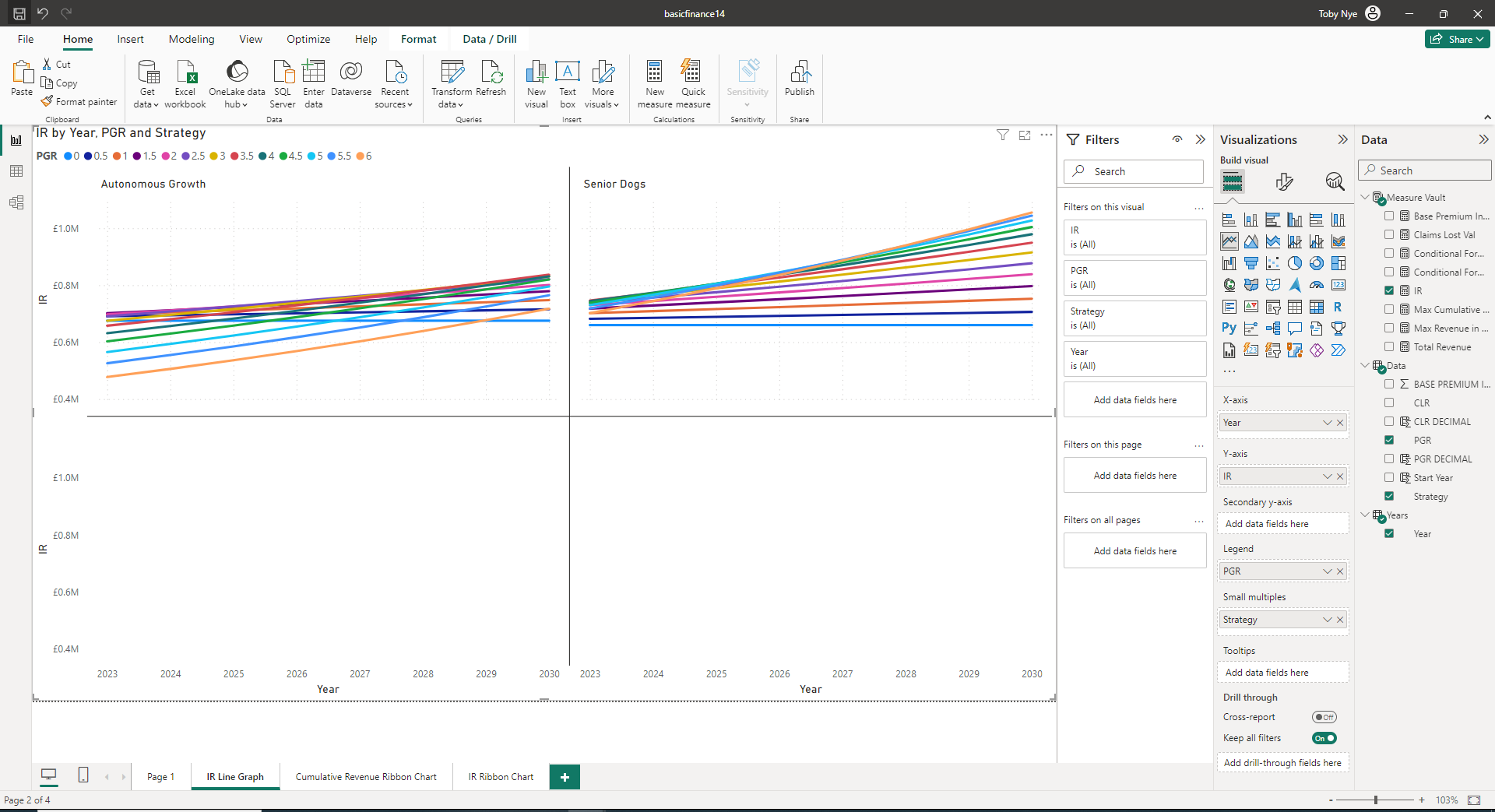The width and height of the screenshot is (1495, 812).
Task: Add a Text box
Action: (568, 83)
